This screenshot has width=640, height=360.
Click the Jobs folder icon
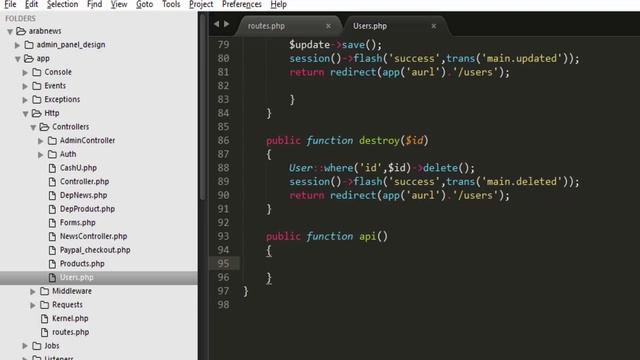pyautogui.click(x=37, y=346)
